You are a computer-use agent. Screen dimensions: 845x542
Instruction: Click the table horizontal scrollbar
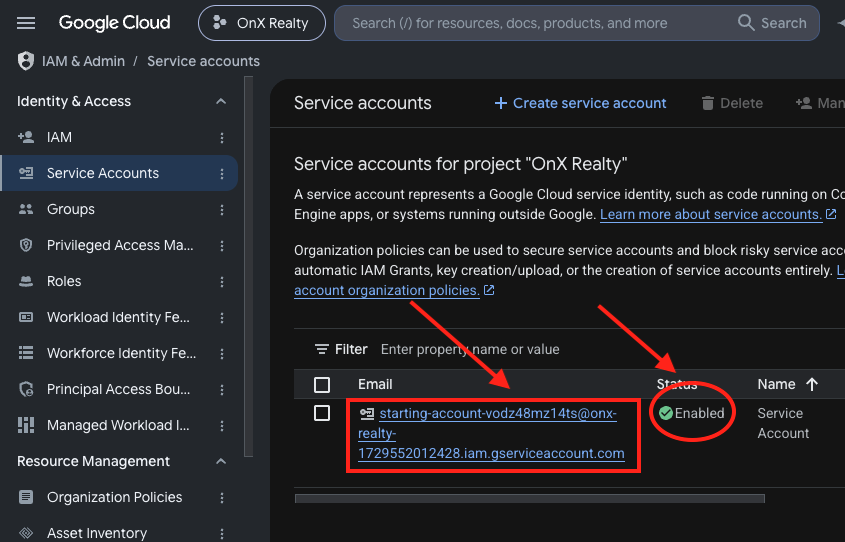pos(530,498)
